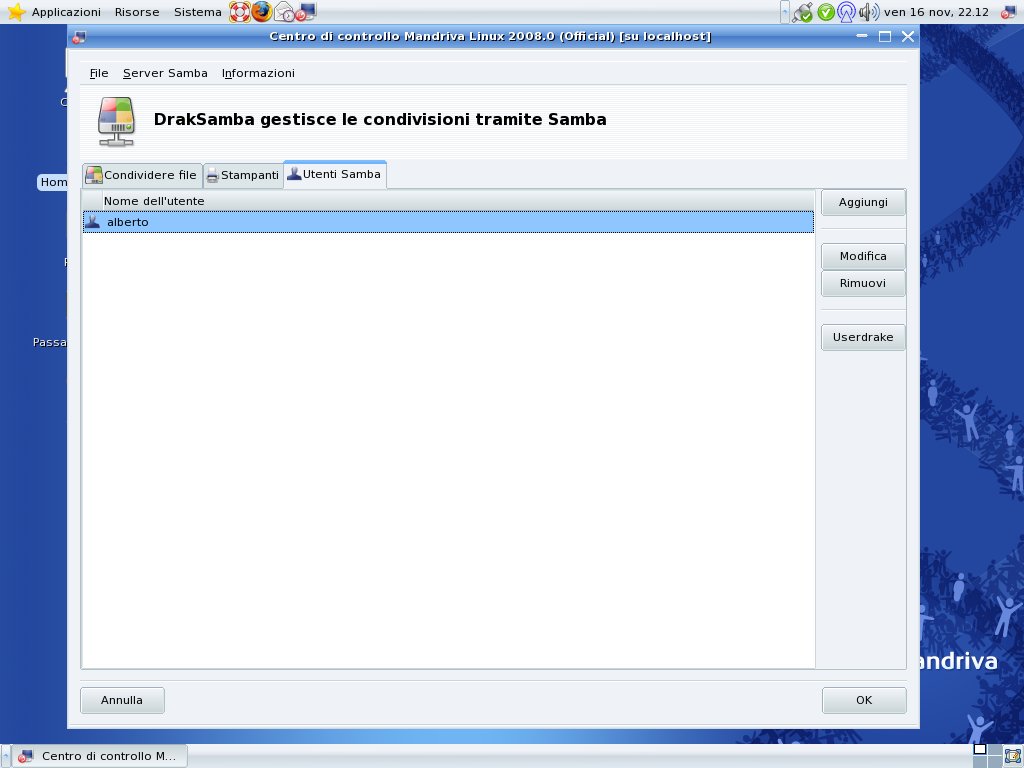Confirm with the OK button
This screenshot has width=1024, height=768.
864,700
